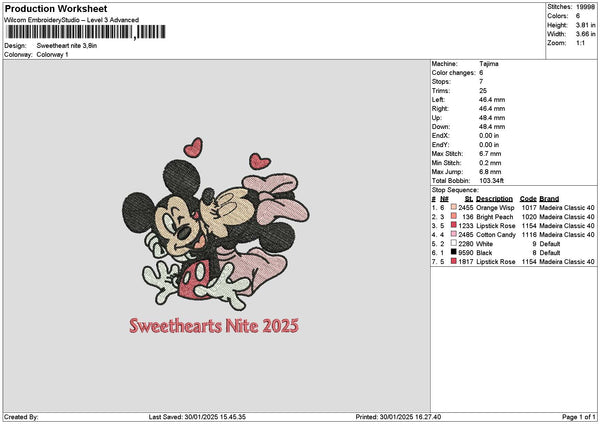Viewport: 600px width, 424px height.
Task: Select the White thread color swatch
Action: [x=453, y=243]
